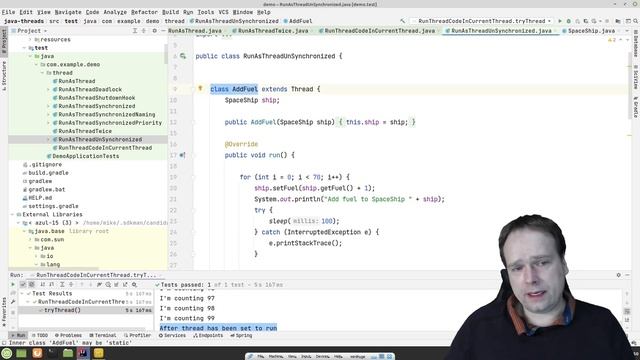The image size is (640, 360).
Task: Click the java-threads breadcrumb
Action: pyautogui.click(x=24, y=21)
